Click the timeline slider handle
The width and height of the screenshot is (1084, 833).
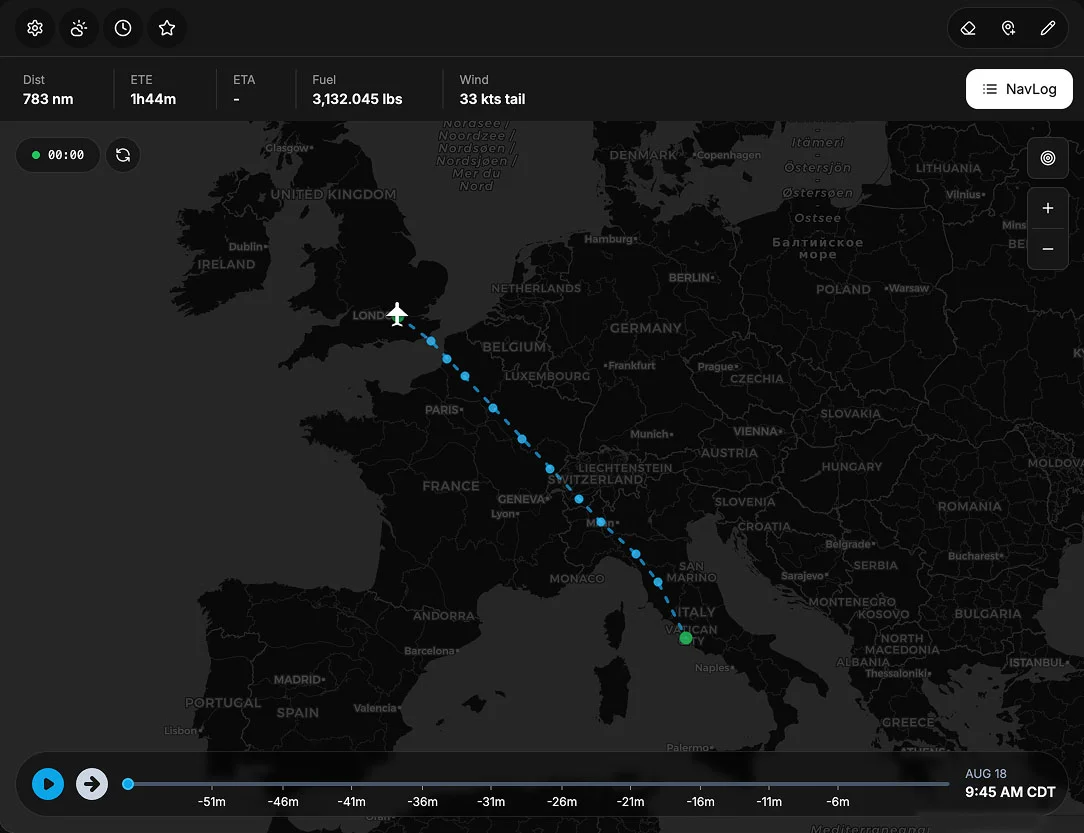(x=128, y=784)
